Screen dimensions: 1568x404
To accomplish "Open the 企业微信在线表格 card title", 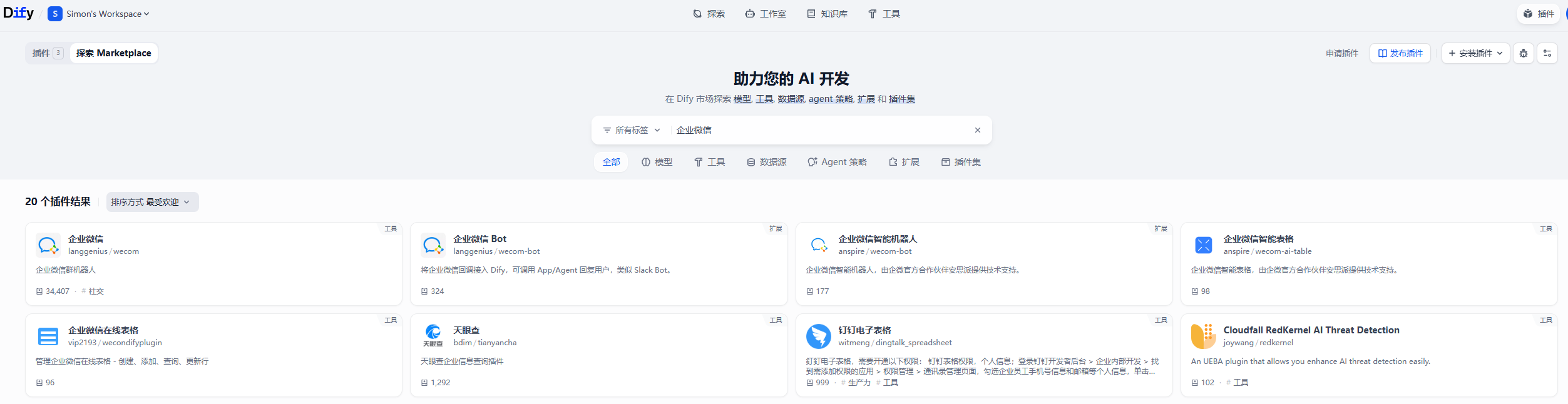I will coord(103,330).
